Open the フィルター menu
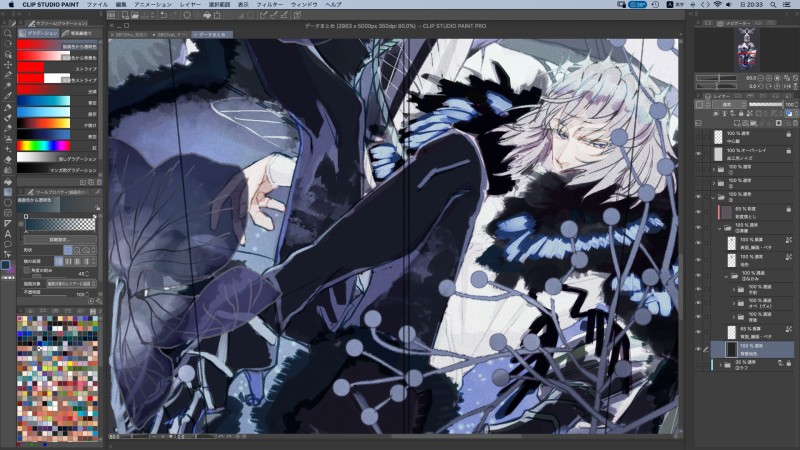The height and width of the screenshot is (450, 800). pos(269,5)
